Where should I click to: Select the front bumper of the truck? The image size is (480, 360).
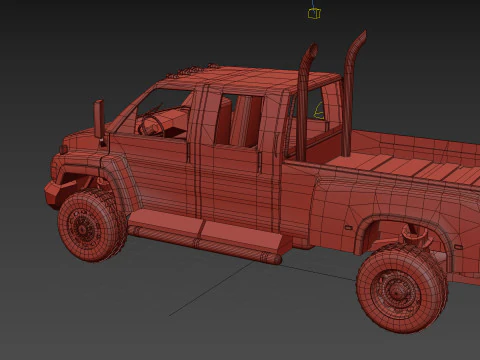[x=57, y=193]
